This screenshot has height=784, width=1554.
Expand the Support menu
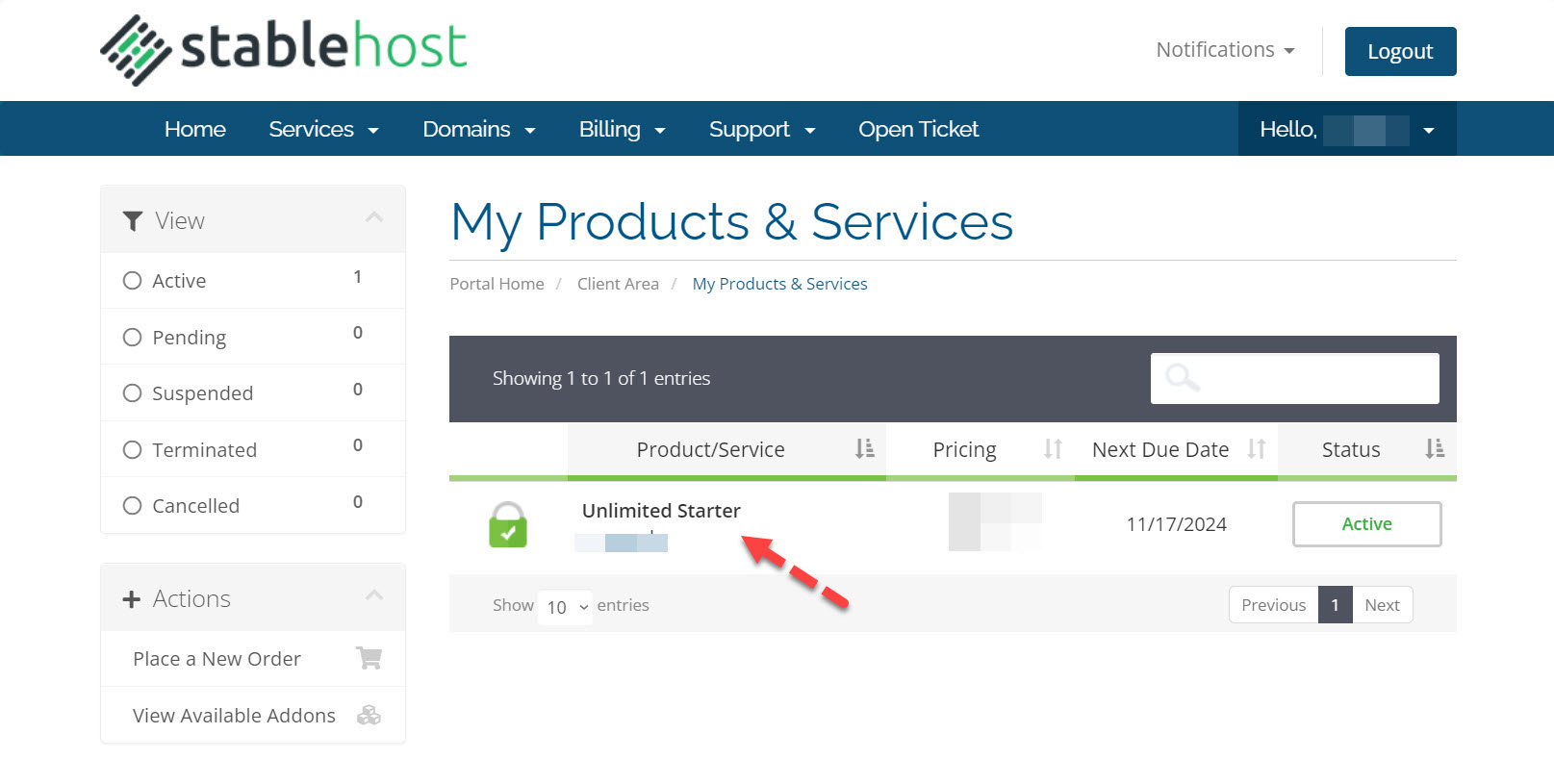pyautogui.click(x=762, y=129)
